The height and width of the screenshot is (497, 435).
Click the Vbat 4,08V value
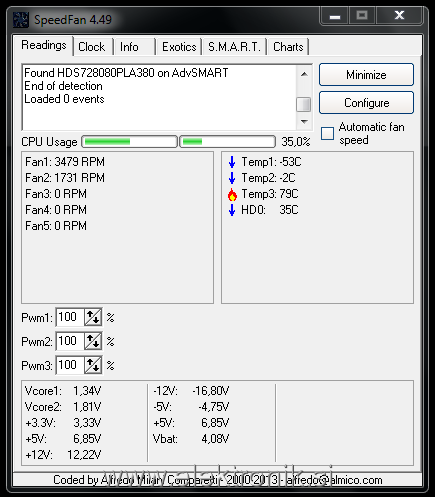(215, 439)
